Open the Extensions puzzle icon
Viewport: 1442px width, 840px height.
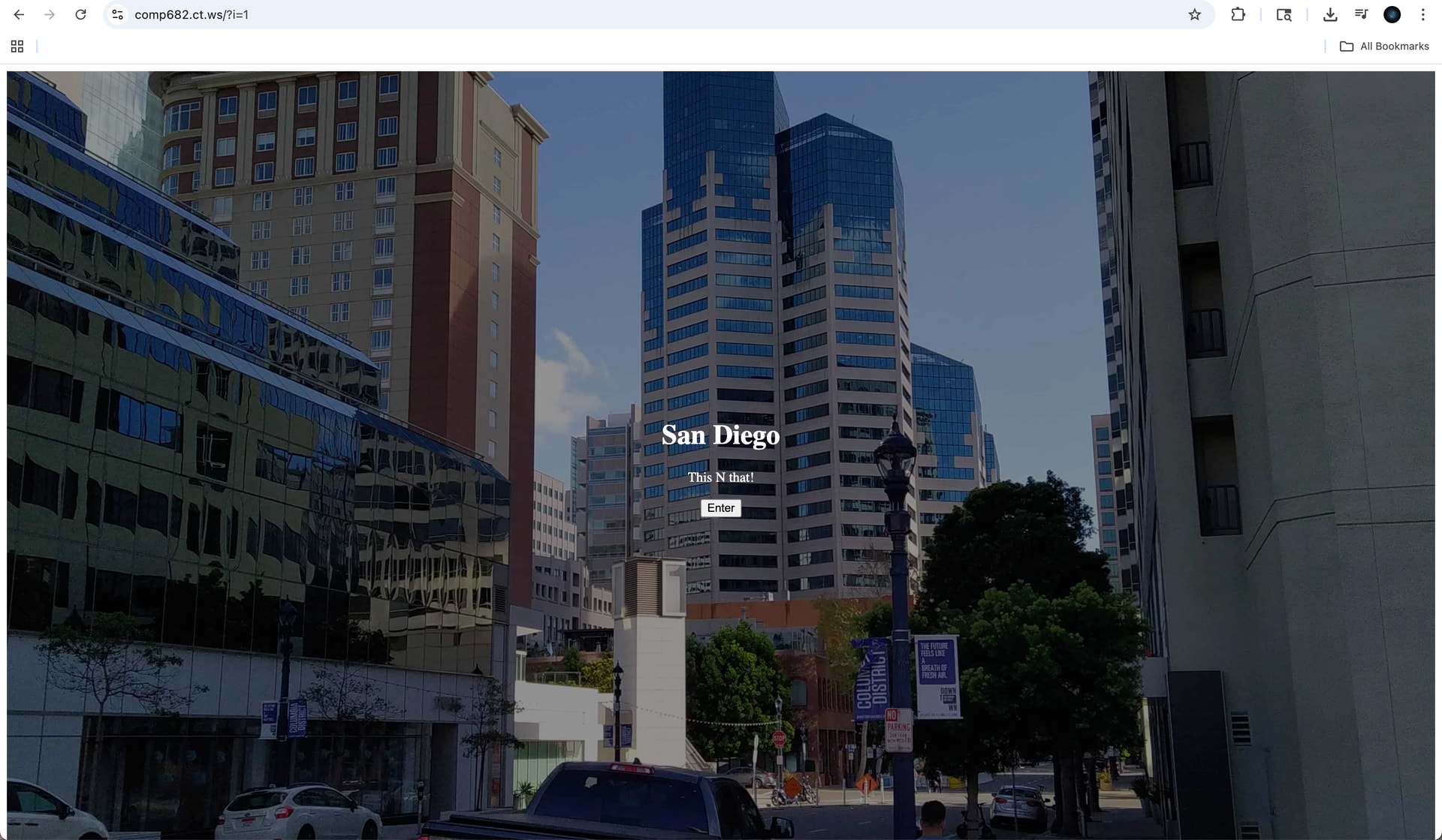[x=1238, y=15]
